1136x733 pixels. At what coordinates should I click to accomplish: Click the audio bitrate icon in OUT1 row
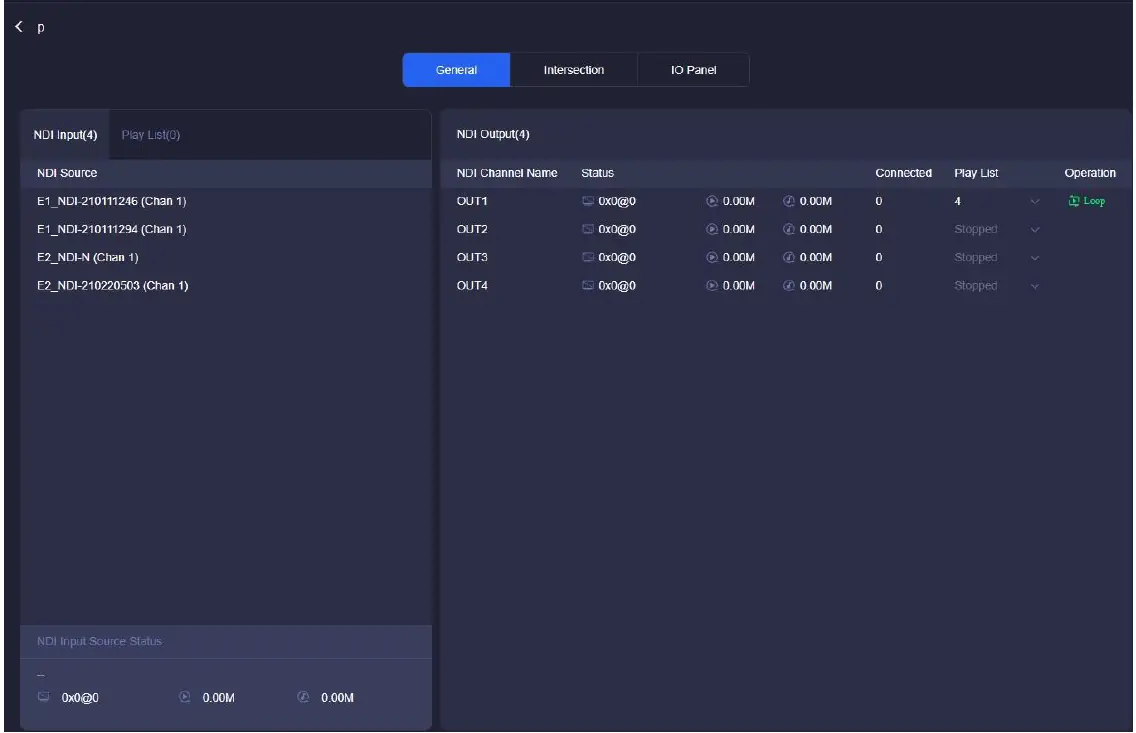(x=789, y=201)
